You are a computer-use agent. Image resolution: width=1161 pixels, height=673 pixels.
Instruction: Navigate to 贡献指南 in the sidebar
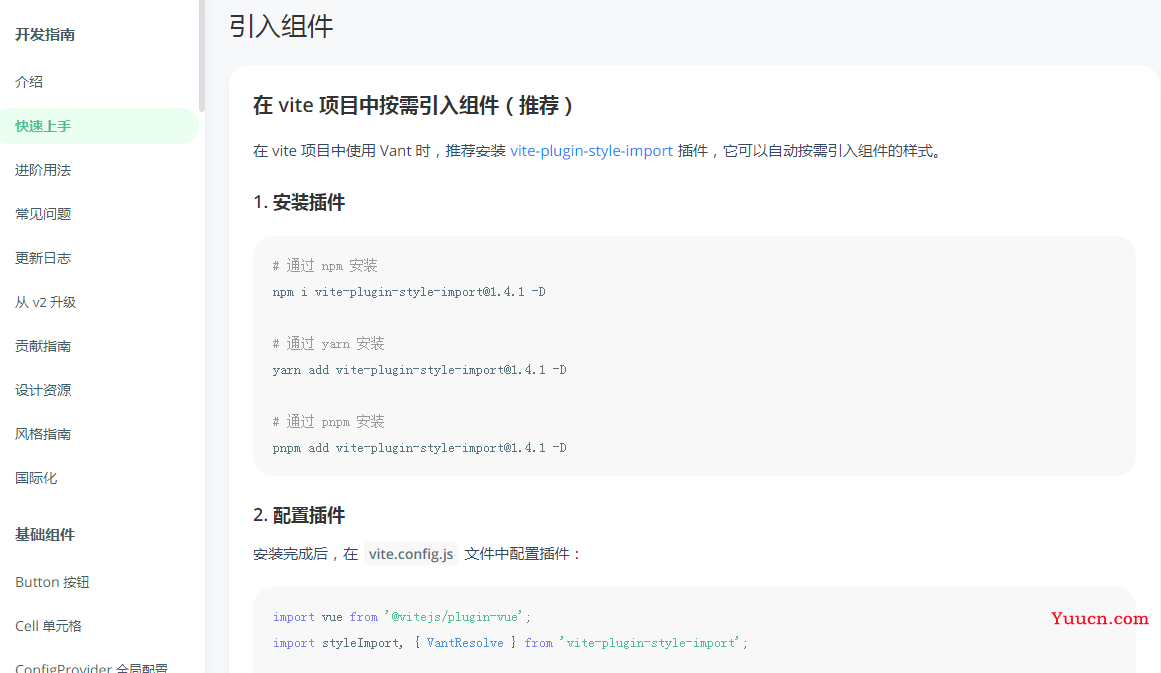43,346
